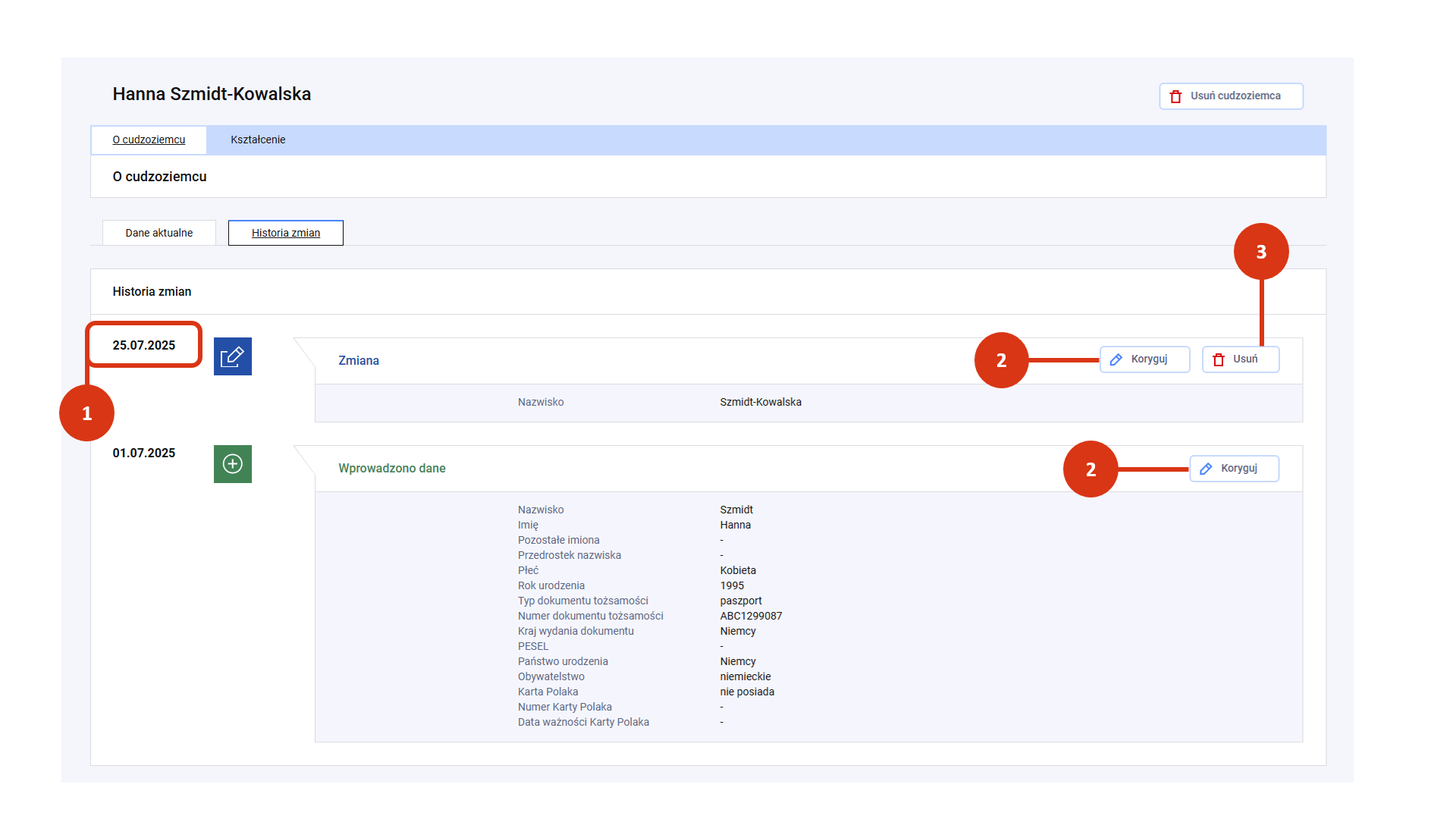The width and height of the screenshot is (1456, 819).
Task: Switch to the Kształcenie tab
Action: click(x=258, y=140)
